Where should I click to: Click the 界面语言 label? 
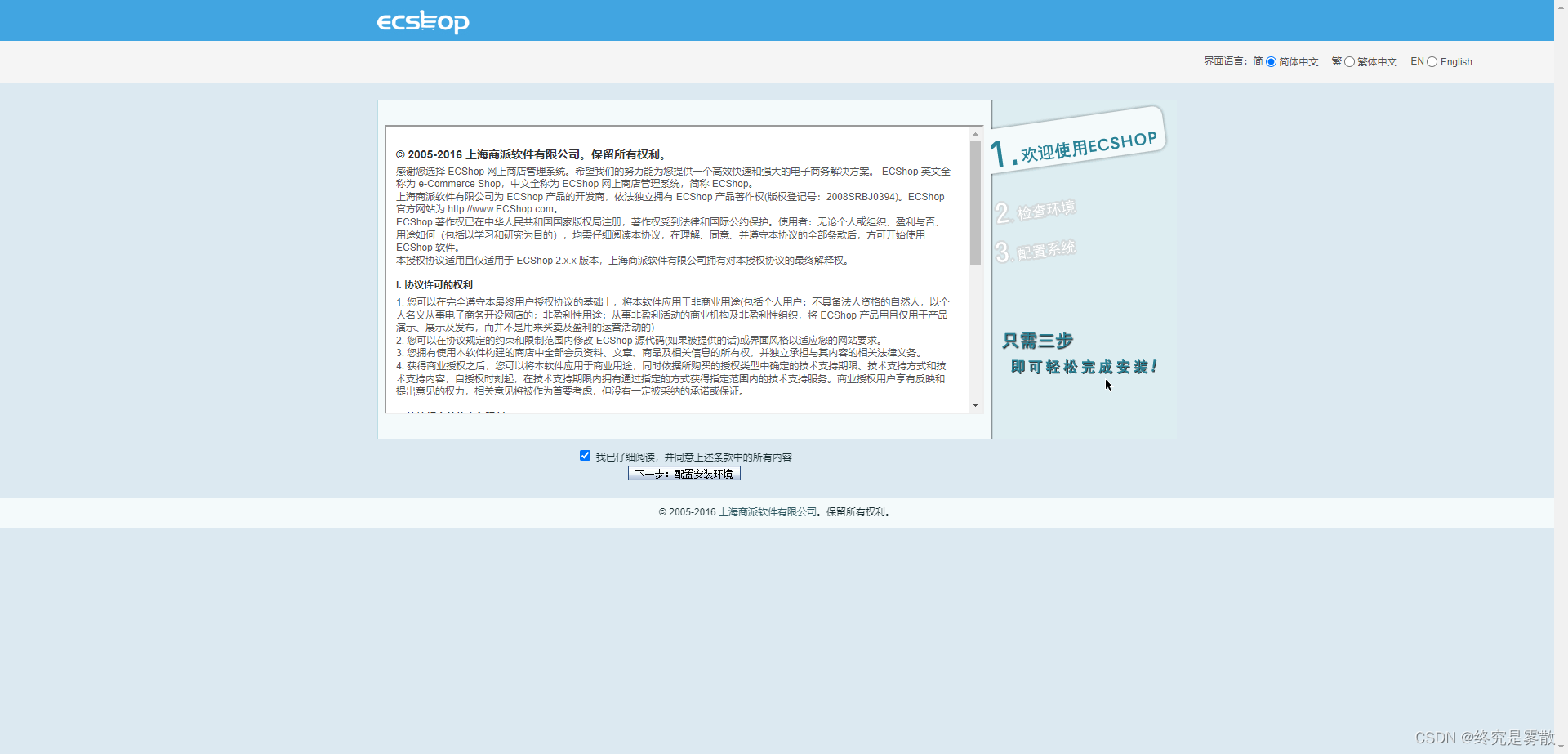(x=1225, y=61)
